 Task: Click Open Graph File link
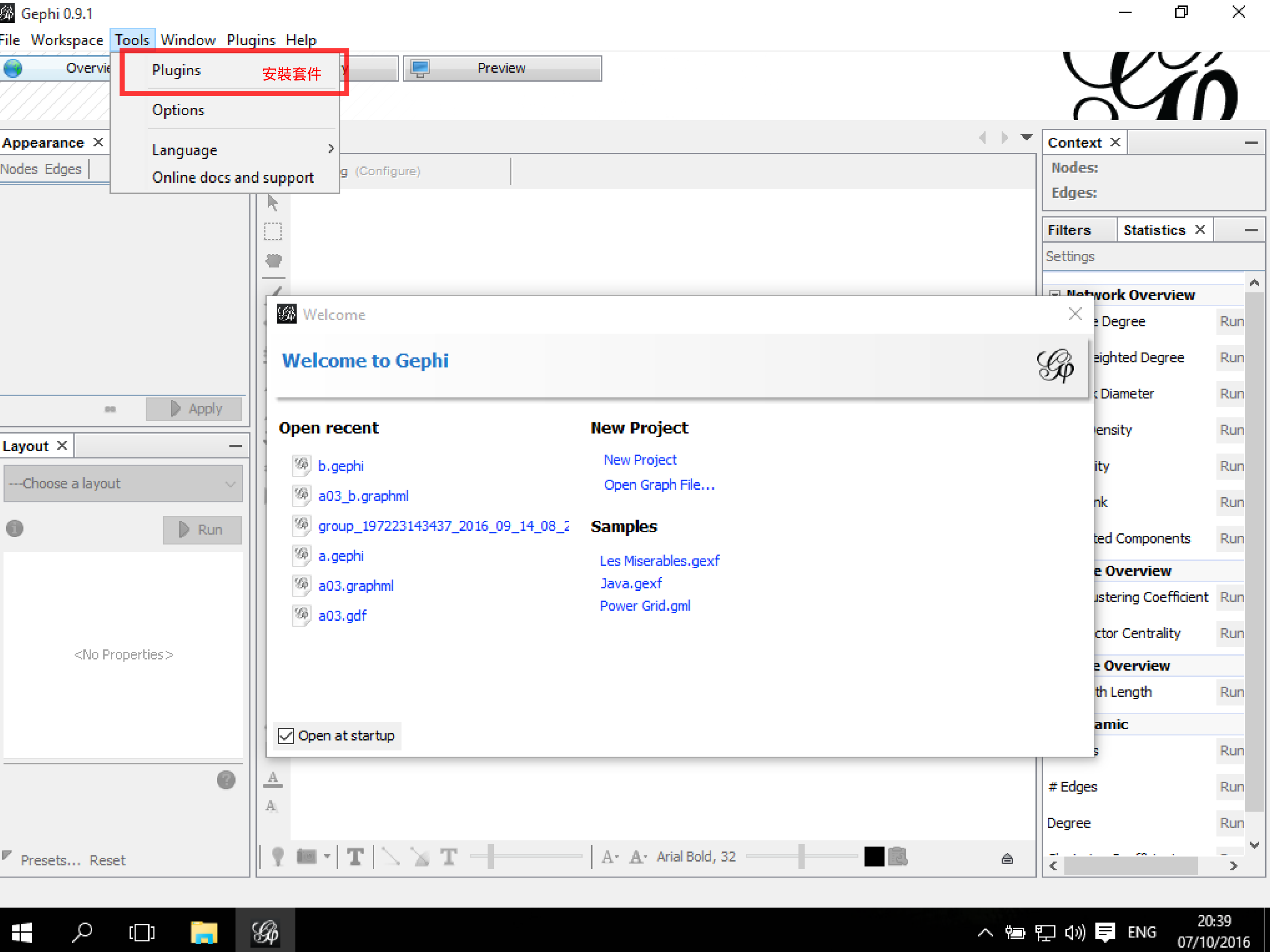point(659,485)
